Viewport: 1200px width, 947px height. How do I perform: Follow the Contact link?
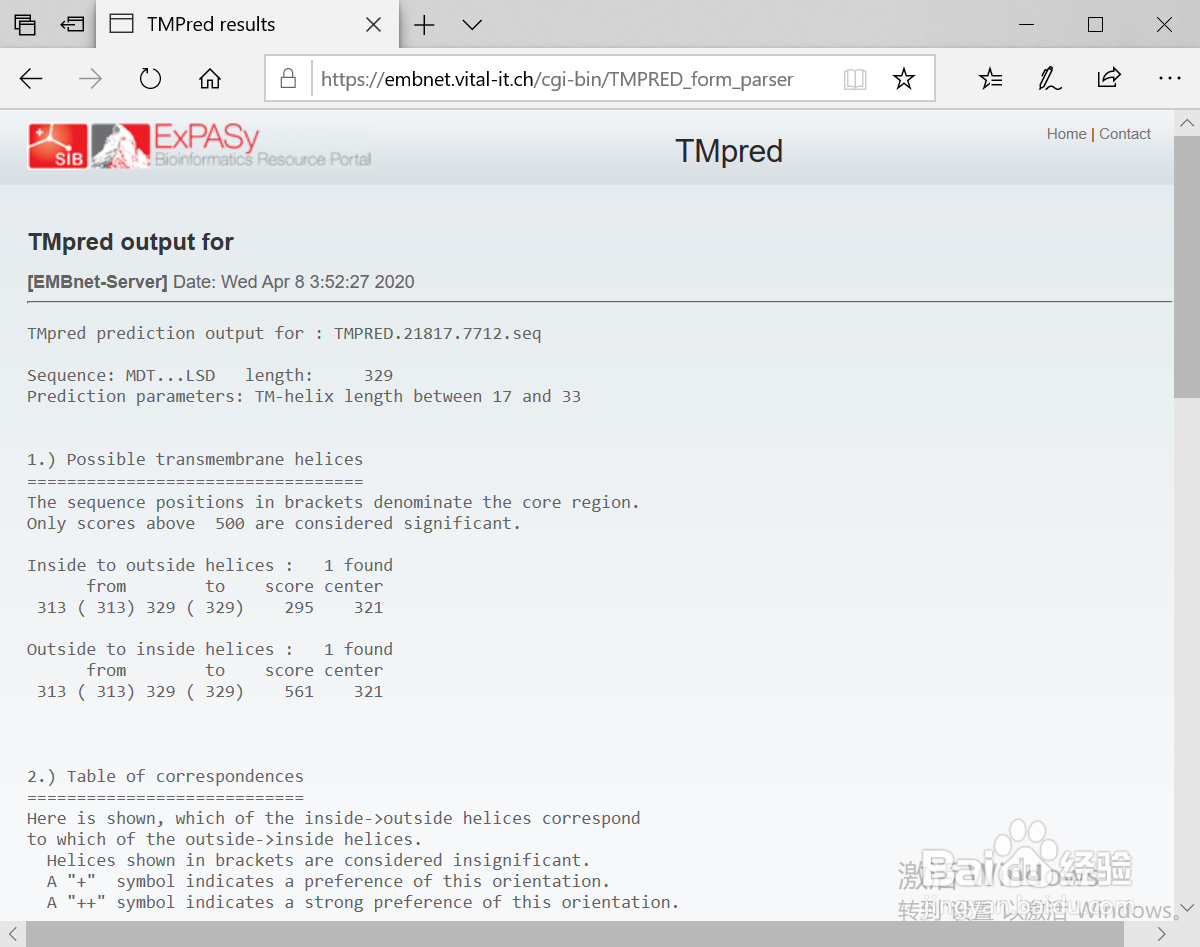pos(1125,134)
